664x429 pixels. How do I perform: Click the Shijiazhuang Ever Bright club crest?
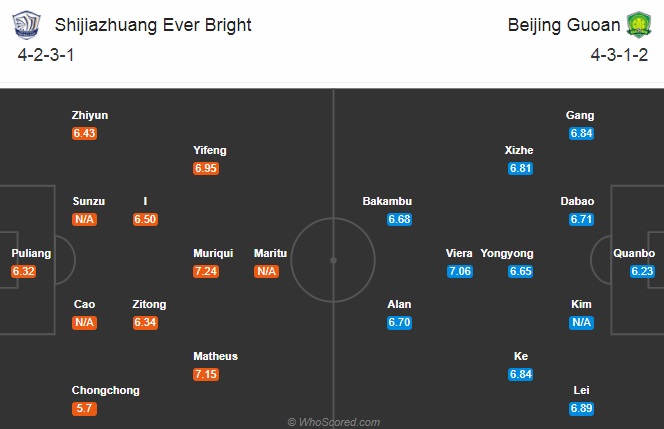coord(28,25)
